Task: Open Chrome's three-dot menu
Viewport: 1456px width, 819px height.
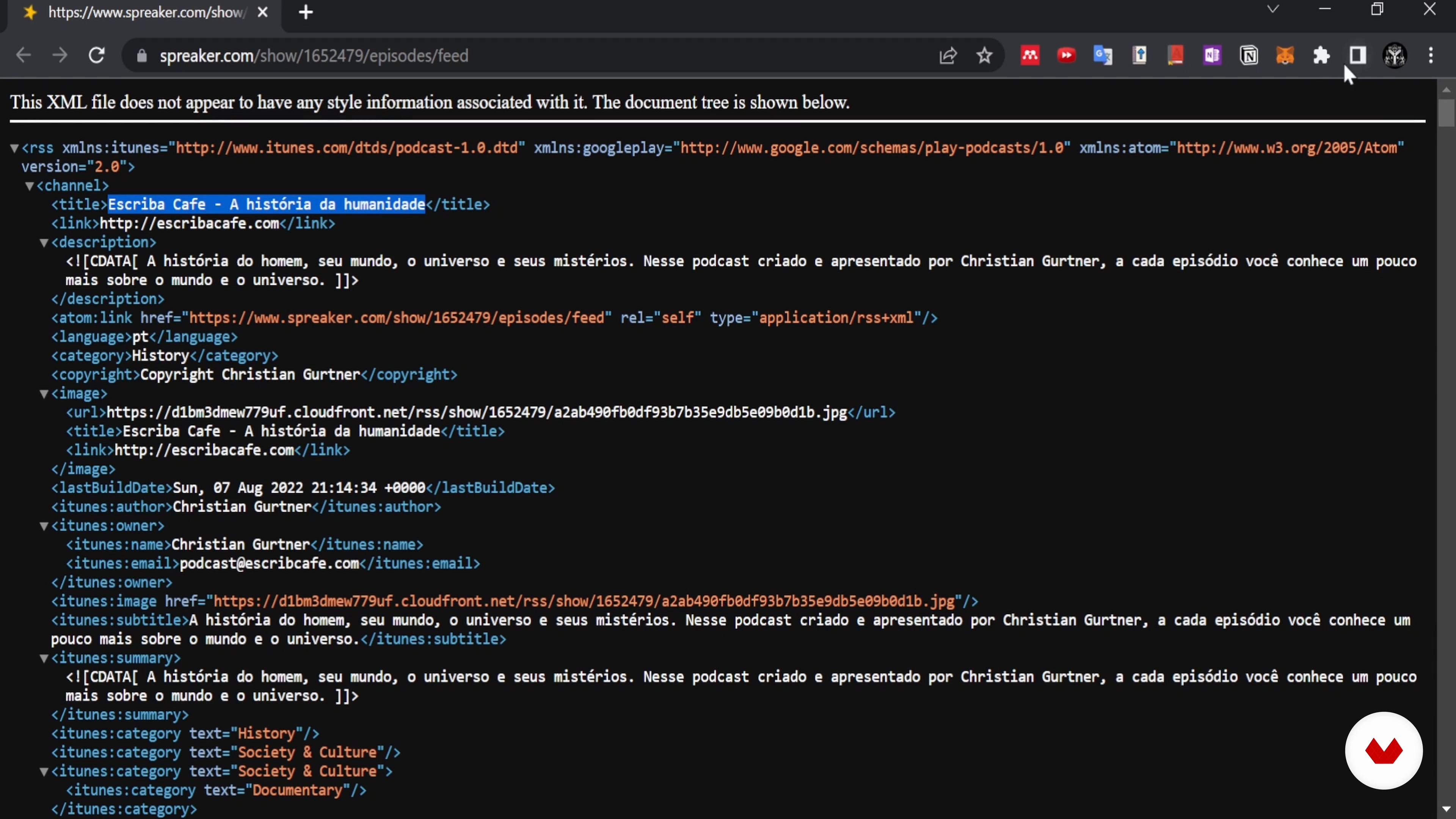Action: coord(1431,55)
